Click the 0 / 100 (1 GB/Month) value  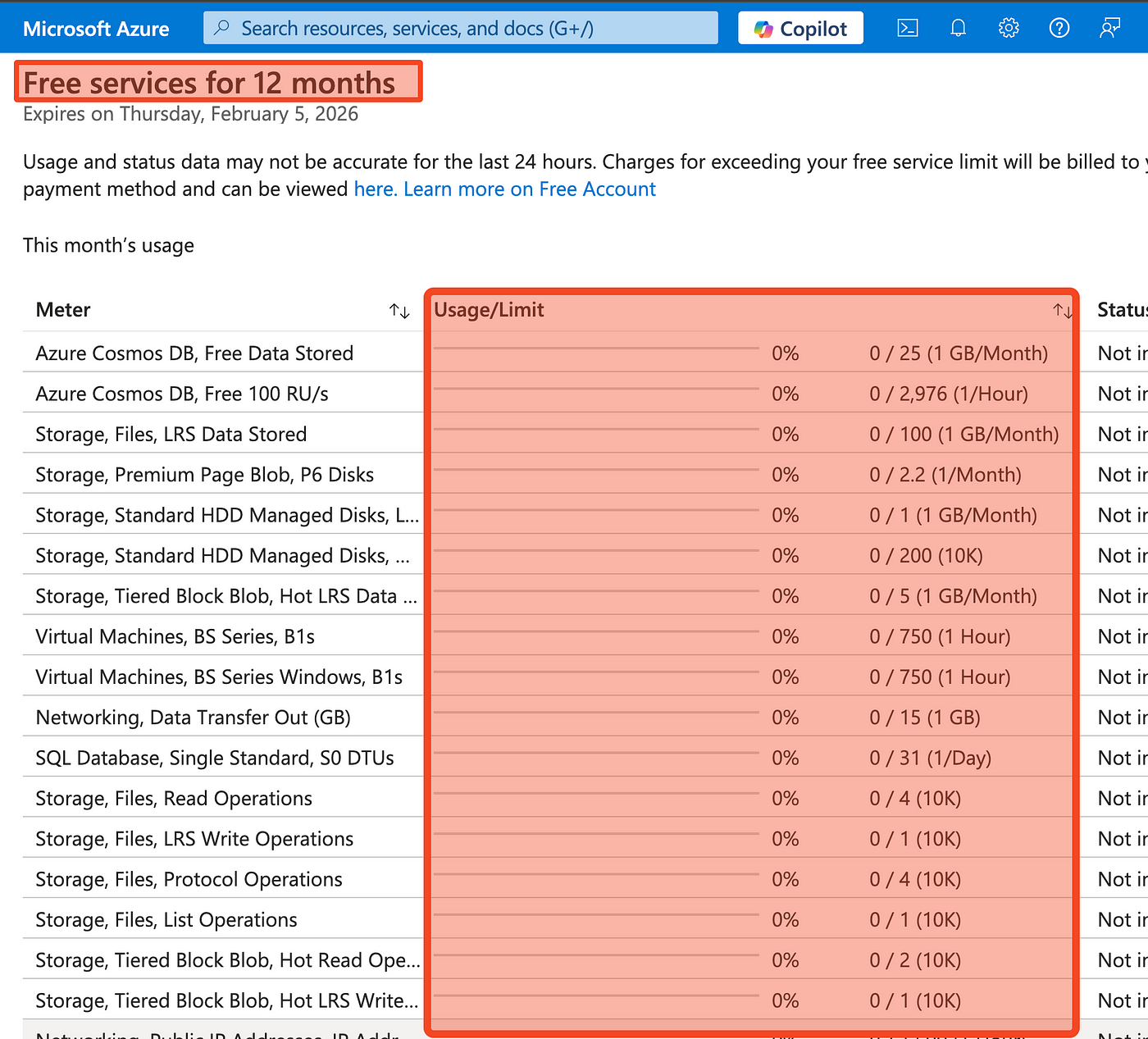point(964,434)
